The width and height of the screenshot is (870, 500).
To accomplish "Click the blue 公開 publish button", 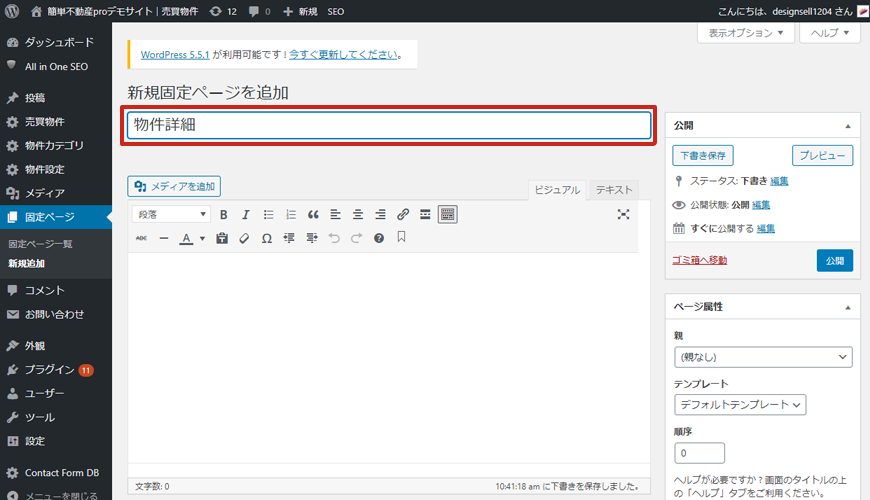I will (834, 260).
